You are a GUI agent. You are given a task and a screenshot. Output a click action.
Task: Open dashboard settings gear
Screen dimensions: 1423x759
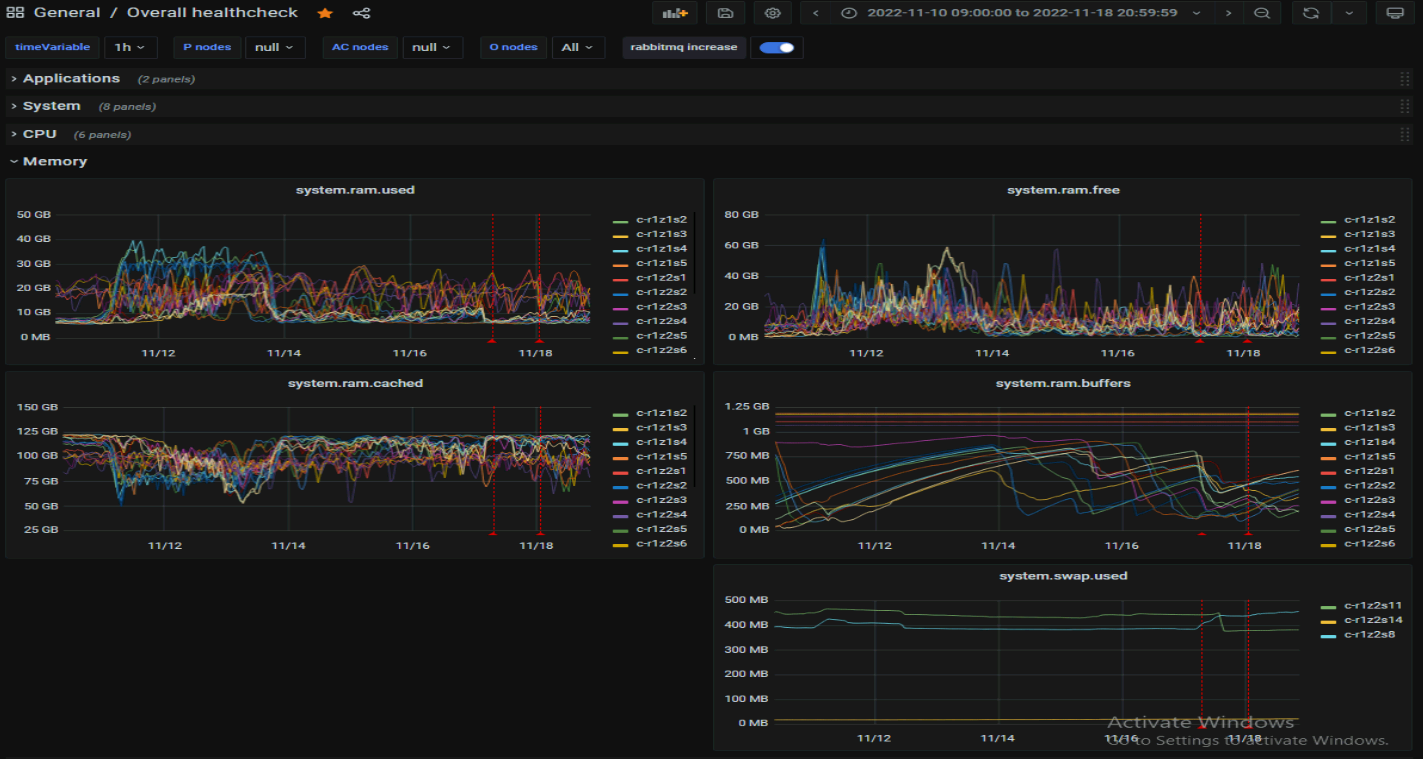(772, 13)
